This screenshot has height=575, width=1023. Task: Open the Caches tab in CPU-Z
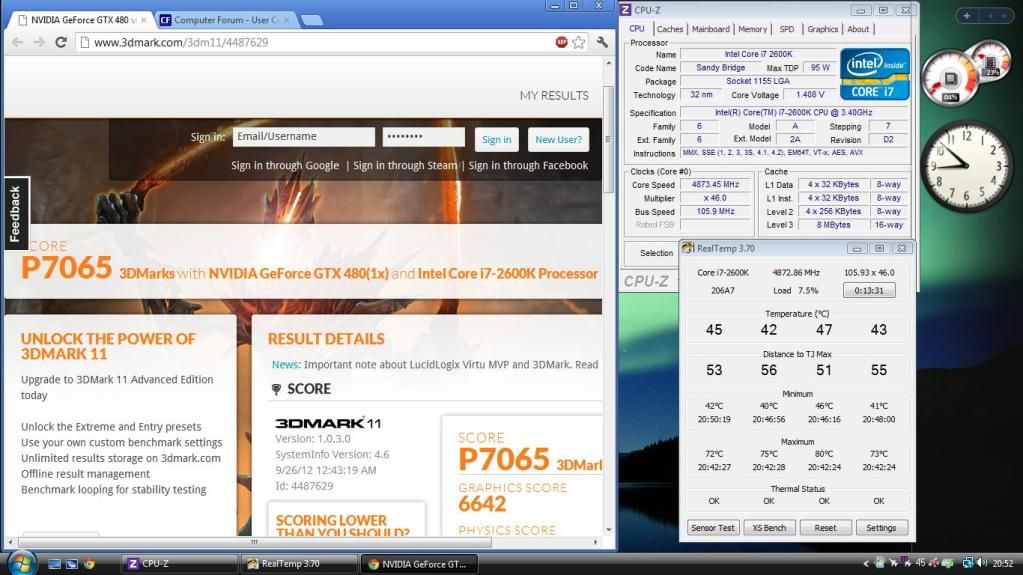click(x=670, y=29)
